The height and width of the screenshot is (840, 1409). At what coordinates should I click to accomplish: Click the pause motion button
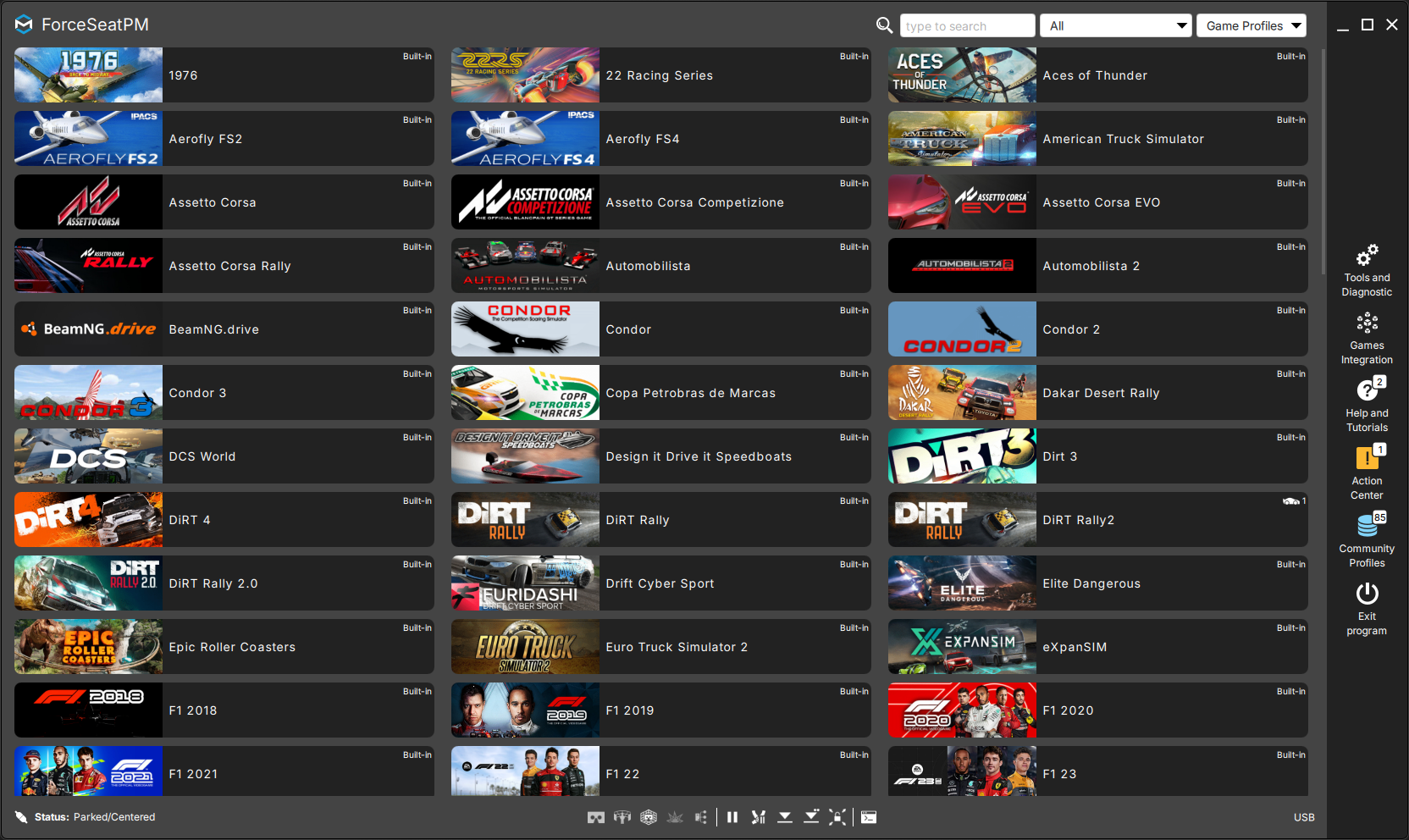(732, 817)
